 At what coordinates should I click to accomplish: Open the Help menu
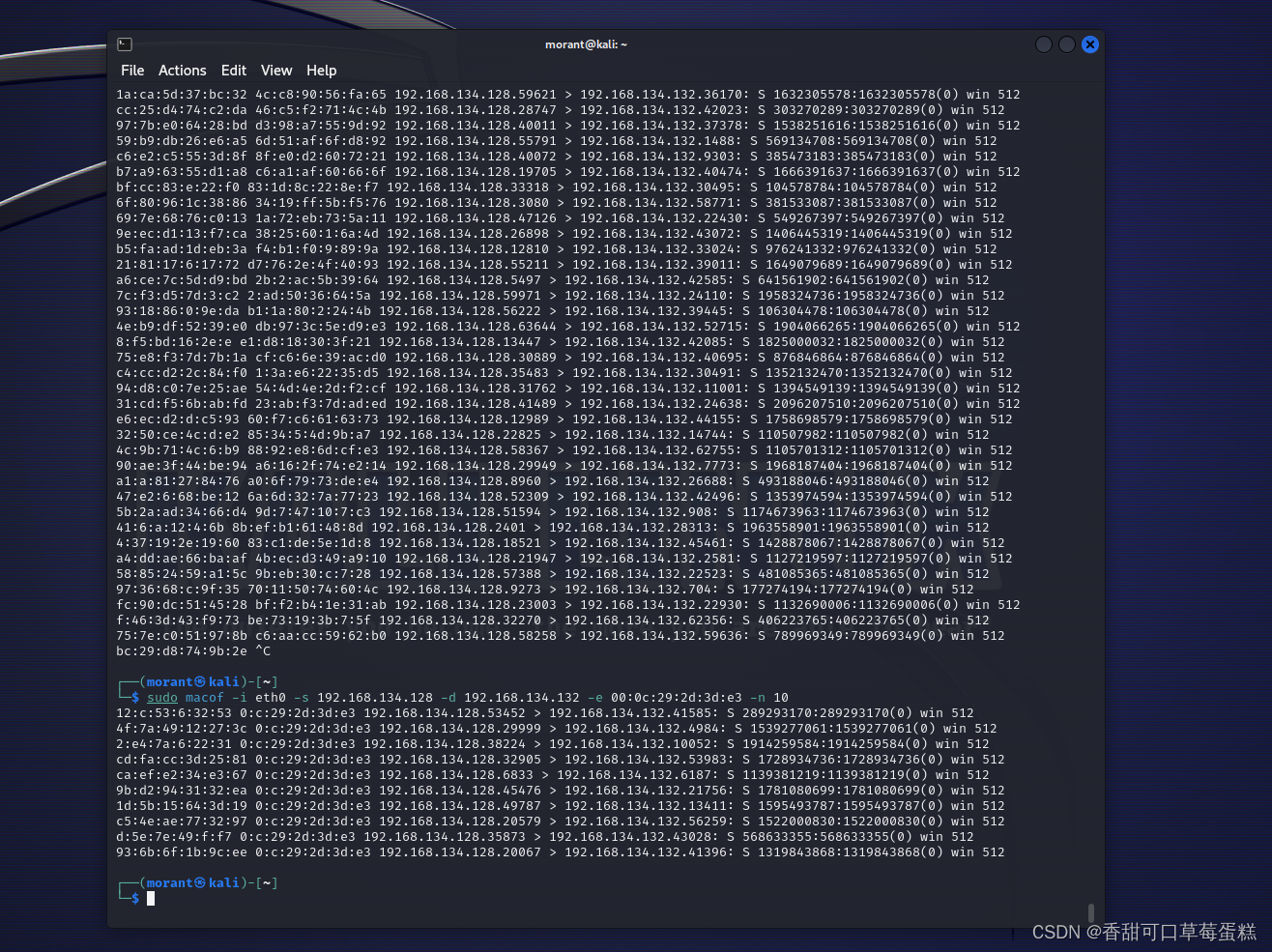[x=322, y=71]
